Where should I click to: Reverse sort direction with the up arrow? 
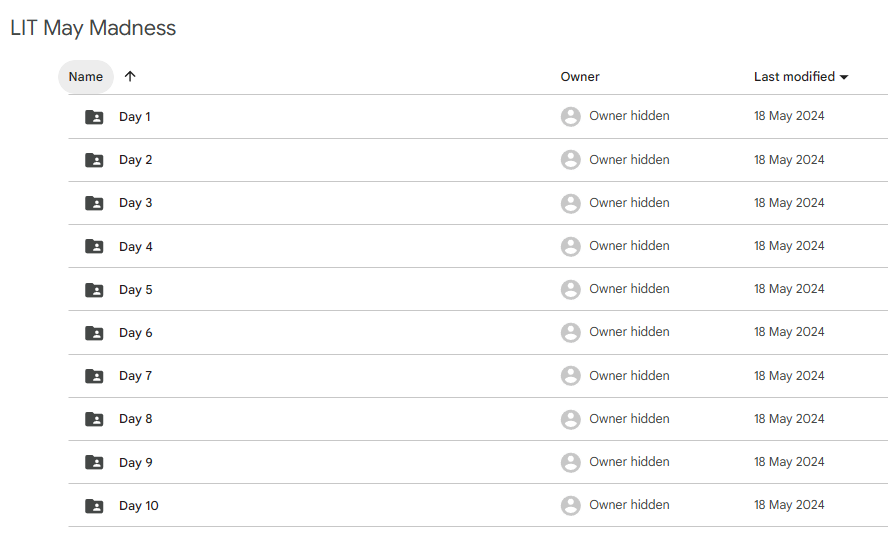(x=130, y=77)
